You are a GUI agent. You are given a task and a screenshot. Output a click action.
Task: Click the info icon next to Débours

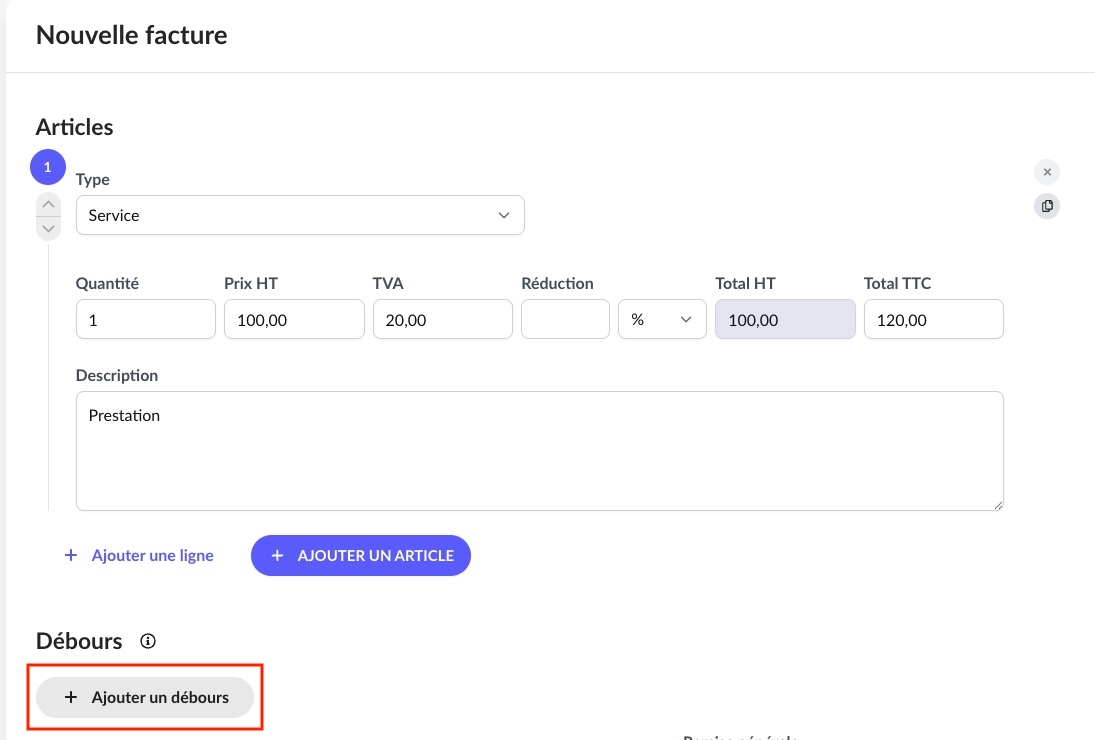coord(148,641)
